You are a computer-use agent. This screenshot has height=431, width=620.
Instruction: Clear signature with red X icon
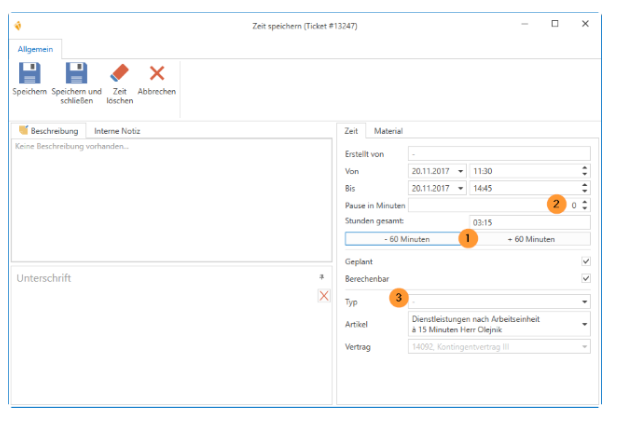tap(323, 295)
